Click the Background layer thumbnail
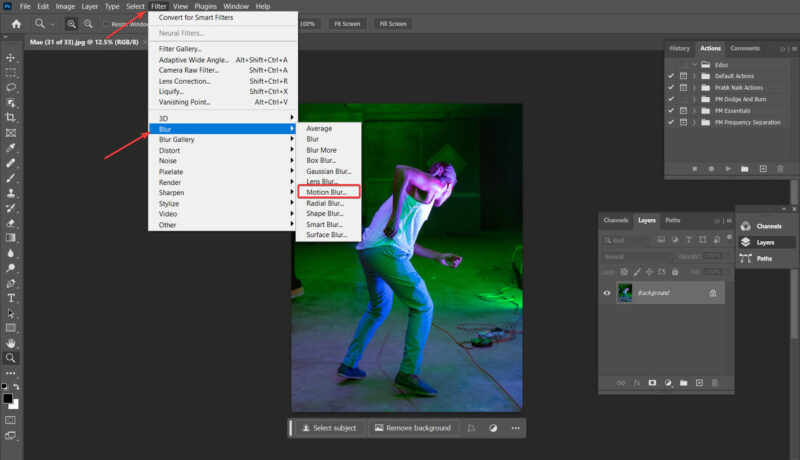800x460 pixels. coord(625,293)
